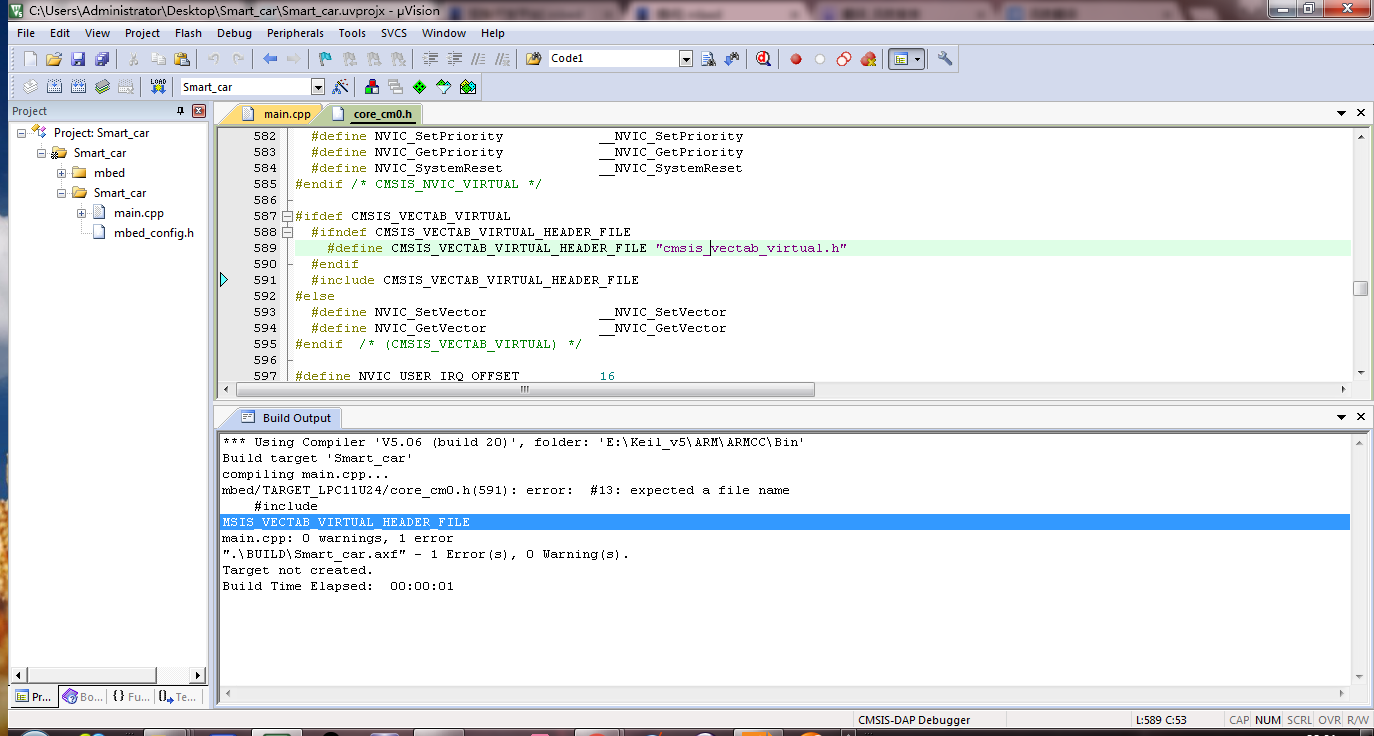This screenshot has height=736, width=1374.
Task: Open Manage Run-Time Environment green diamond icon
Action: coord(419,87)
